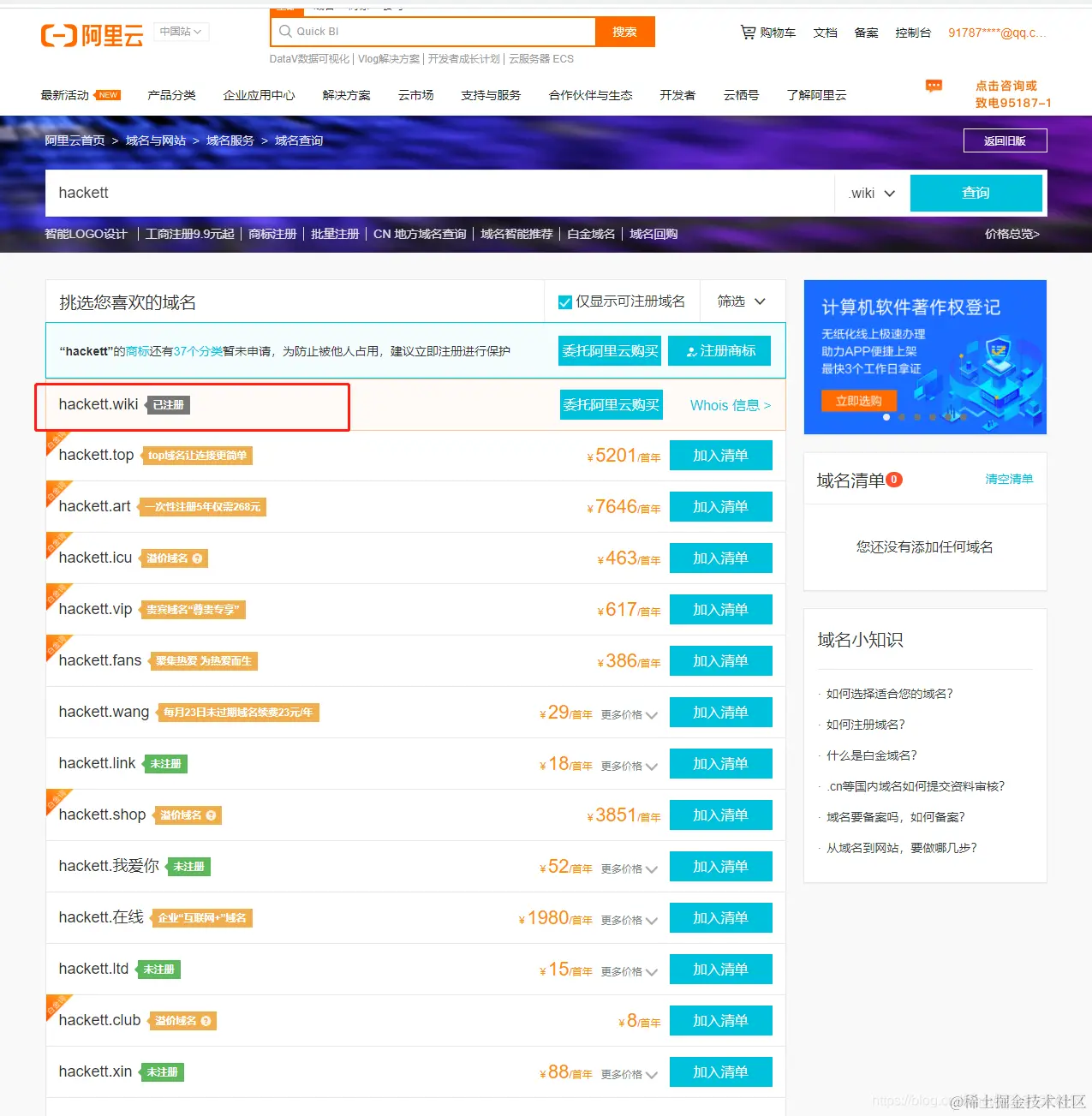This screenshot has height=1116, width=1092.
Task: Add hackett.art to list
Action: tap(720, 507)
